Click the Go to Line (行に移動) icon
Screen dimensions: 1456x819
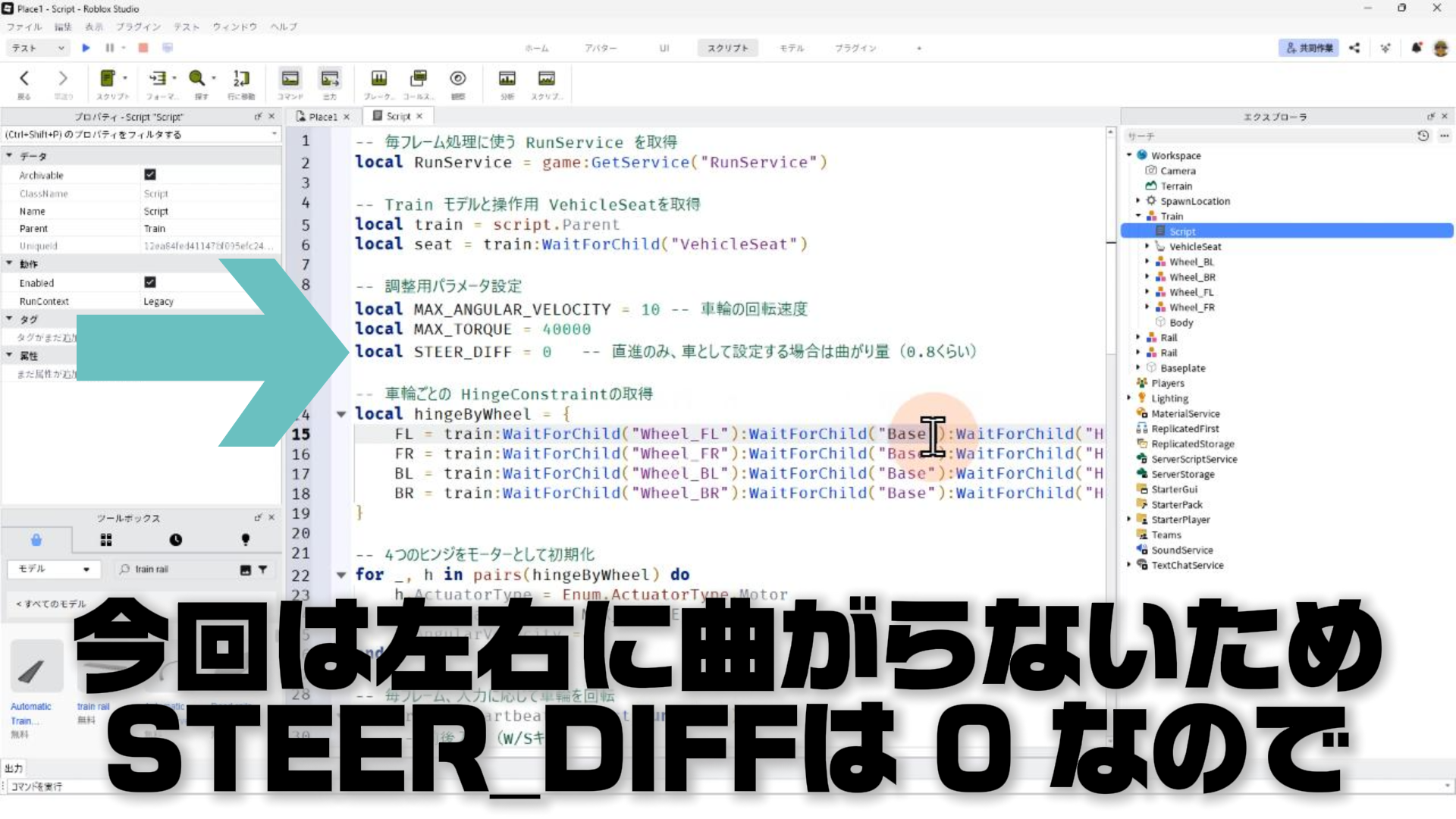tap(241, 79)
